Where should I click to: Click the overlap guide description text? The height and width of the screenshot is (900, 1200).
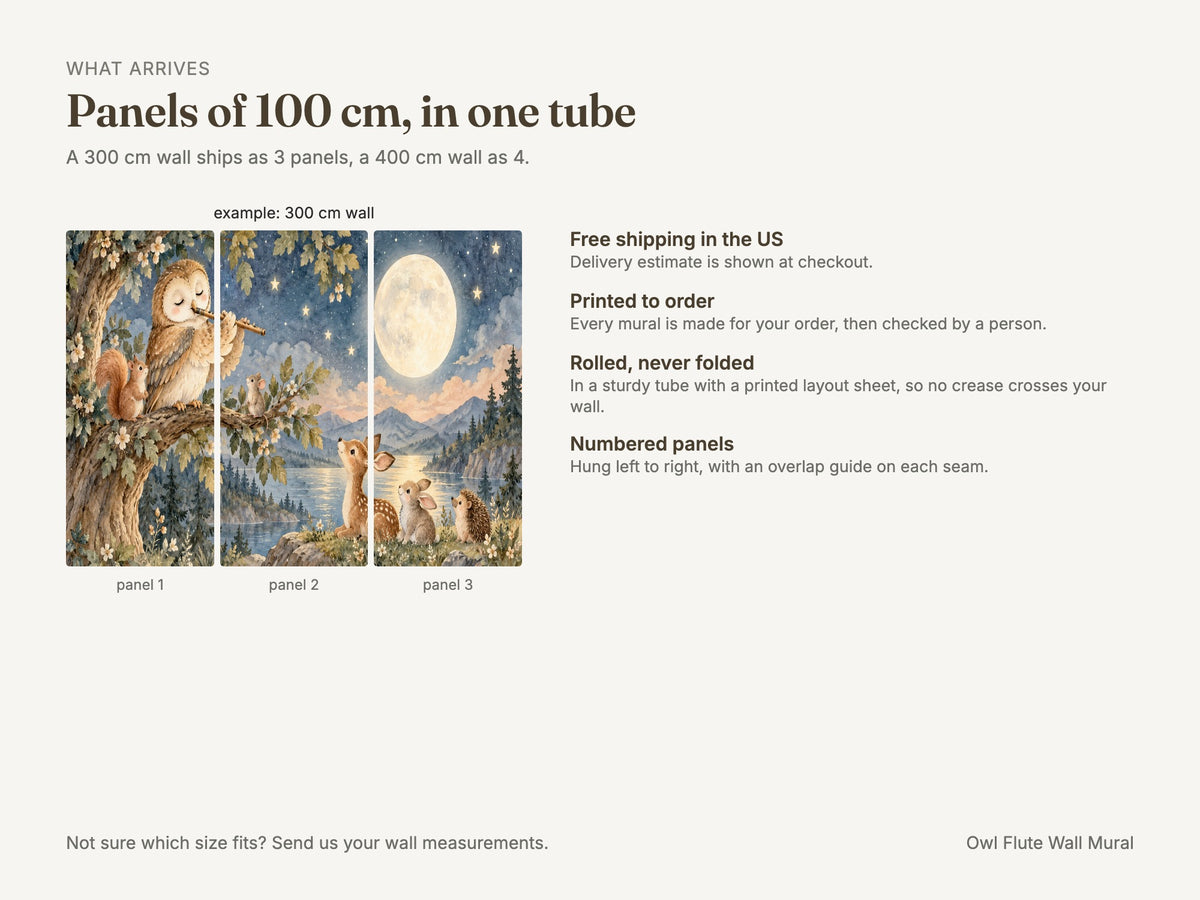point(779,466)
